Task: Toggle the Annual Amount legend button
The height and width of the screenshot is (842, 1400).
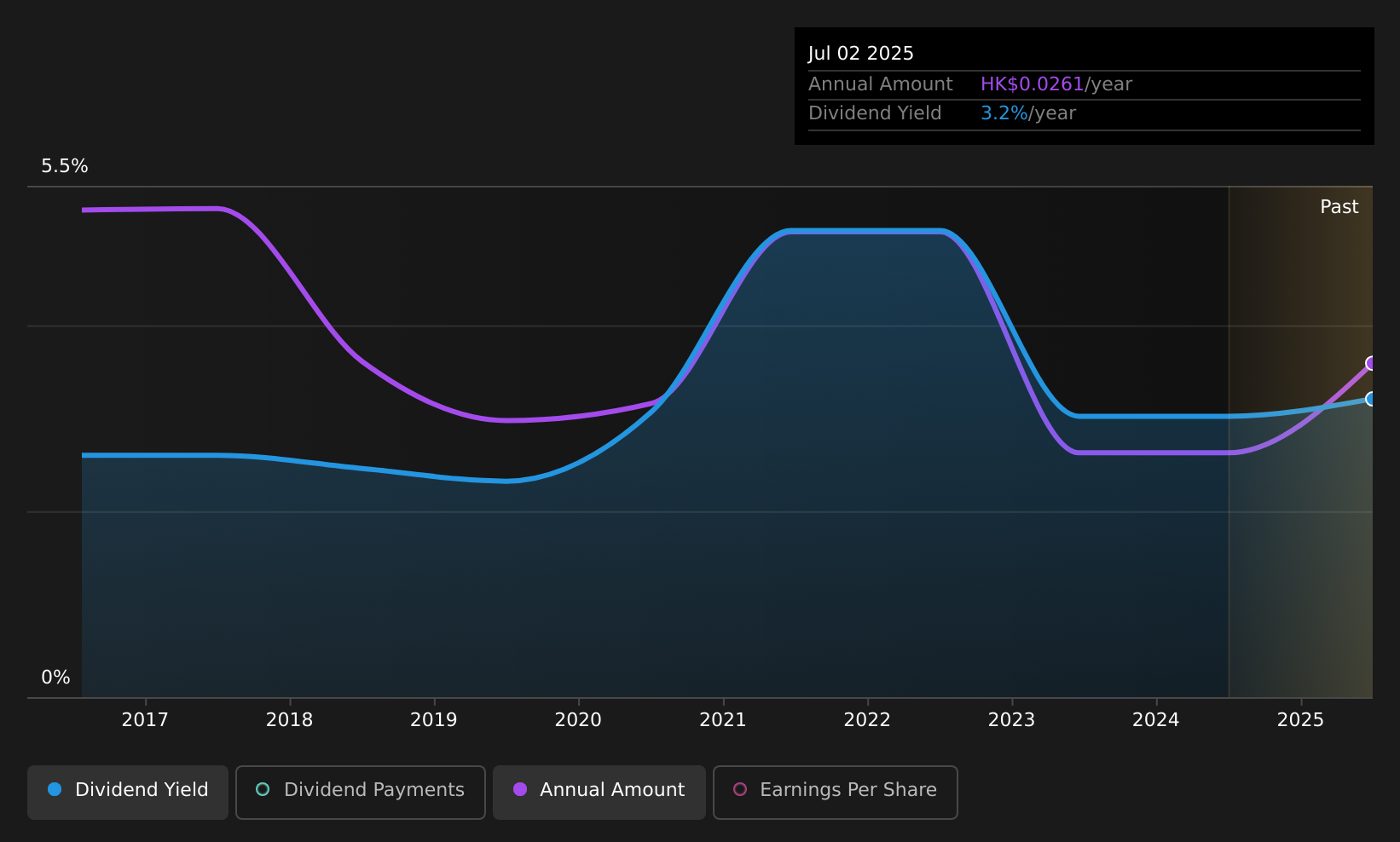Action: pos(599,792)
